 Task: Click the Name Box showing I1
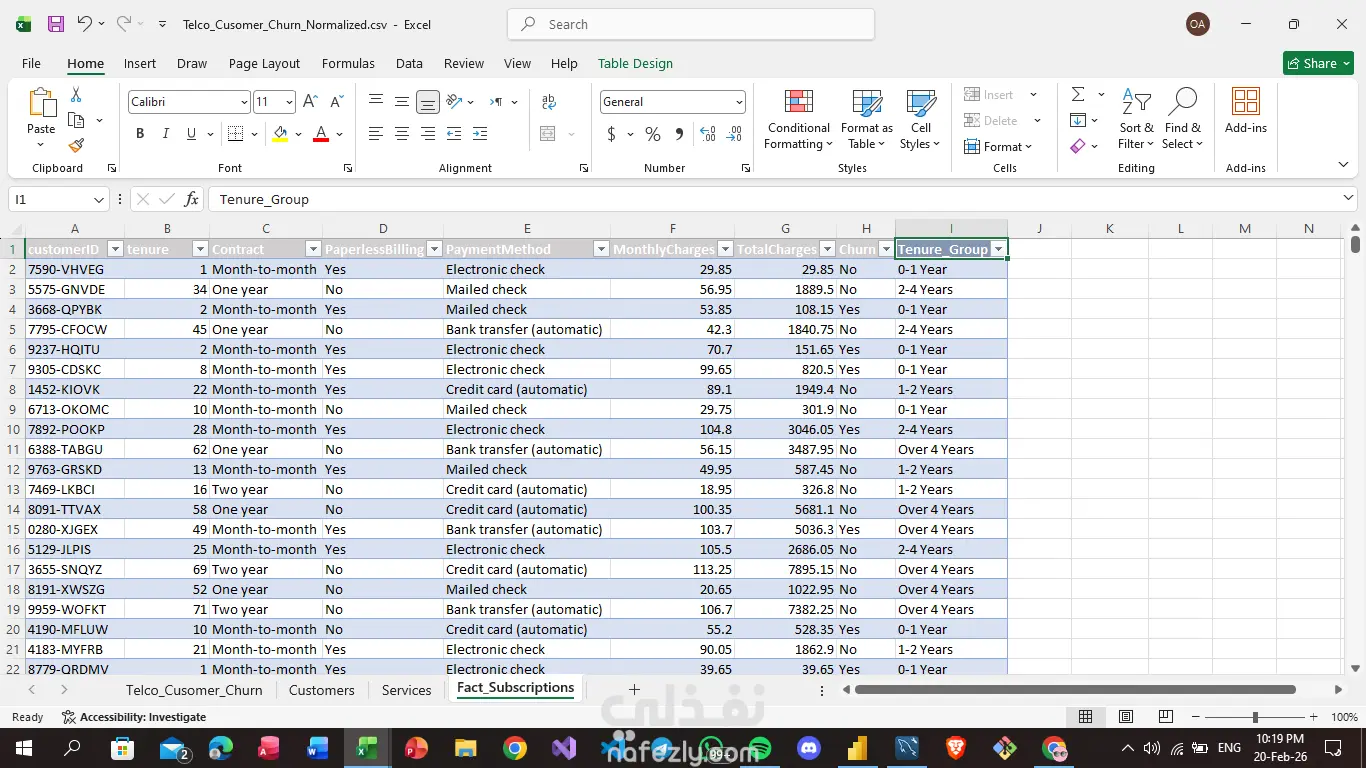[x=48, y=199]
